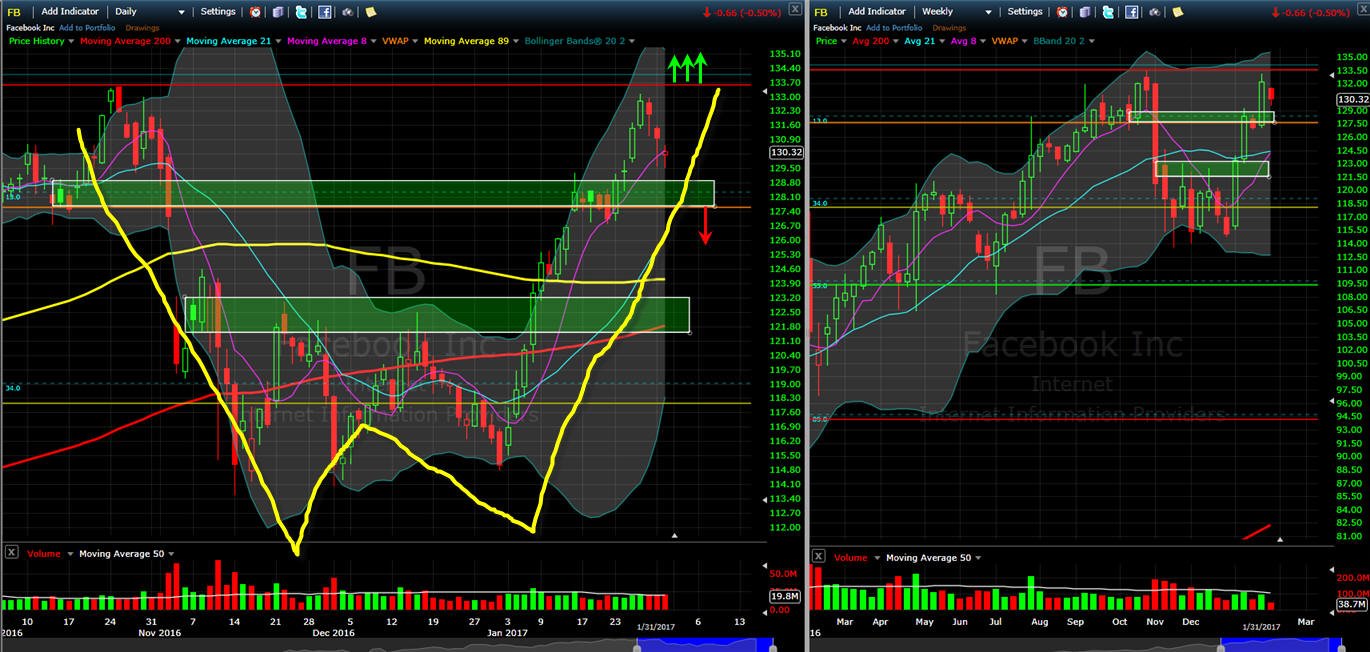Click the stacked pages icon on the weekly chart
Viewport: 1370px width, 652px height.
[x=1085, y=12]
